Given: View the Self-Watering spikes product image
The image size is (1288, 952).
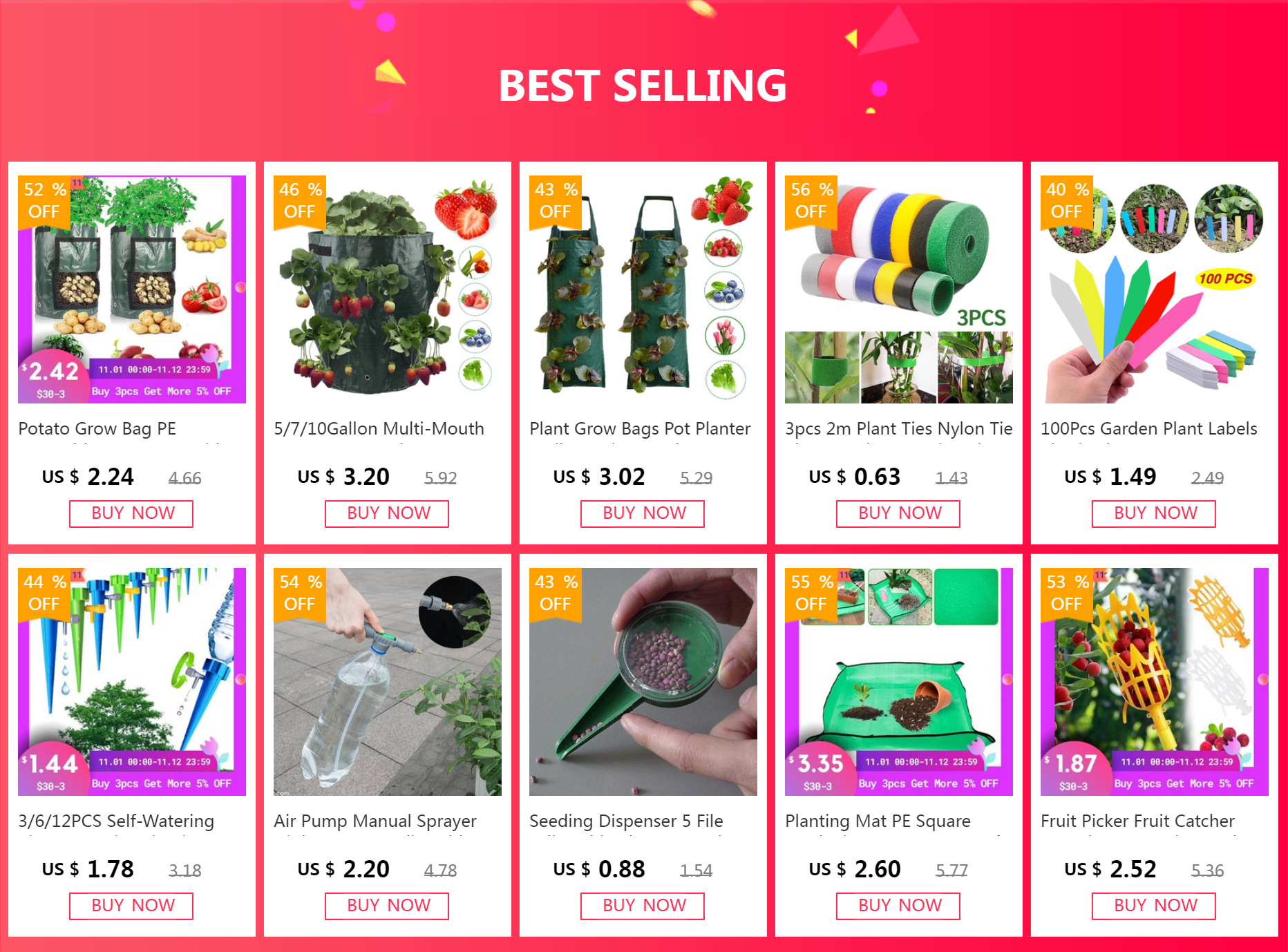Looking at the screenshot, I should pyautogui.click(x=132, y=682).
